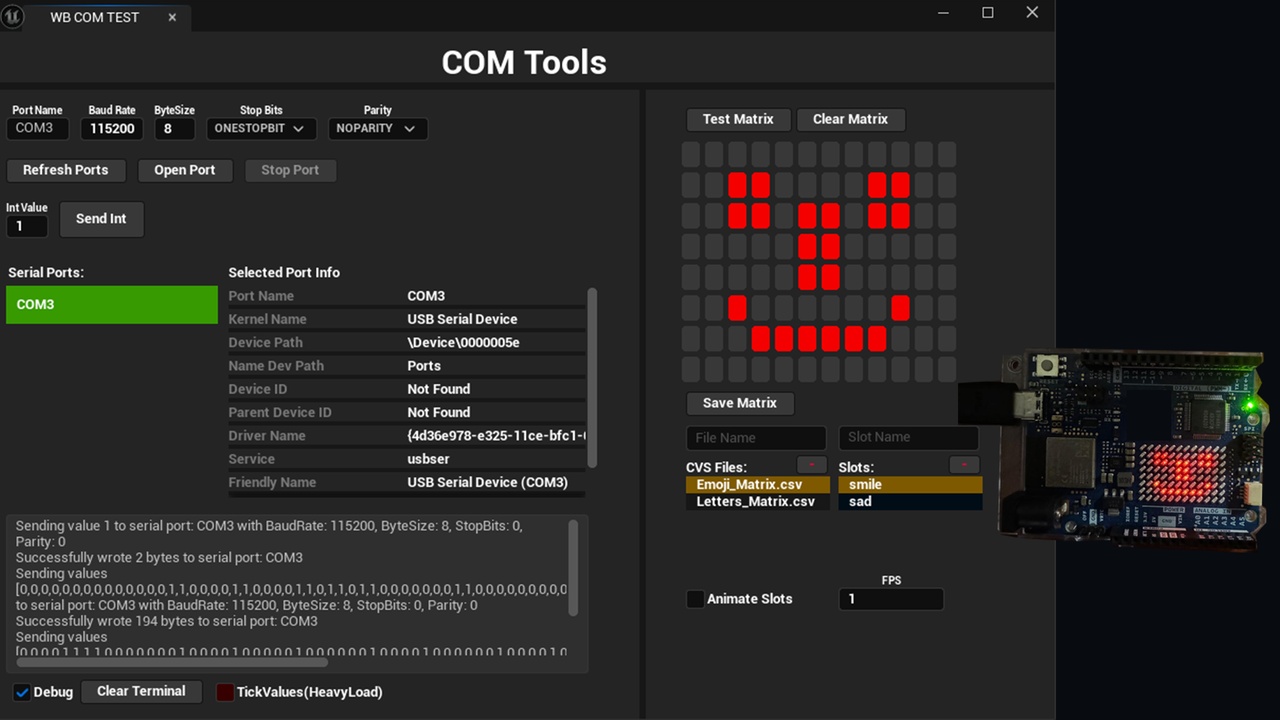Viewport: 1280px width, 720px height.
Task: Toggle the top-right corner matrix cell
Action: [x=946, y=154]
